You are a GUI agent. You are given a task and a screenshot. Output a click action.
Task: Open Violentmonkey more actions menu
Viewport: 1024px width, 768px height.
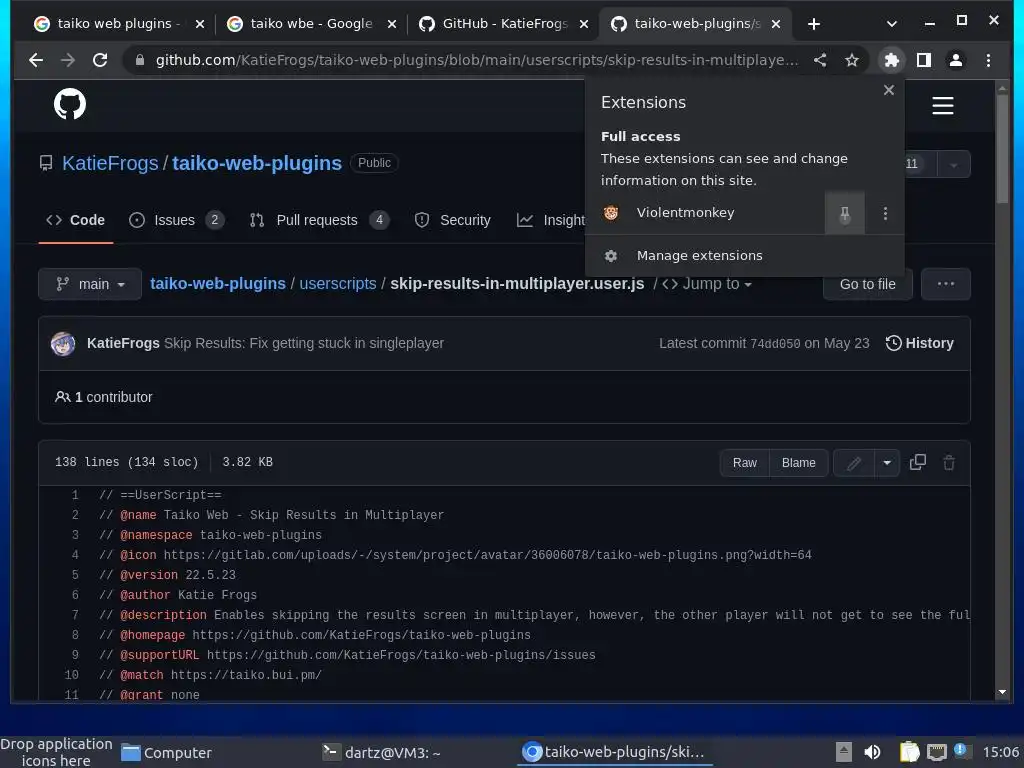coord(885,213)
